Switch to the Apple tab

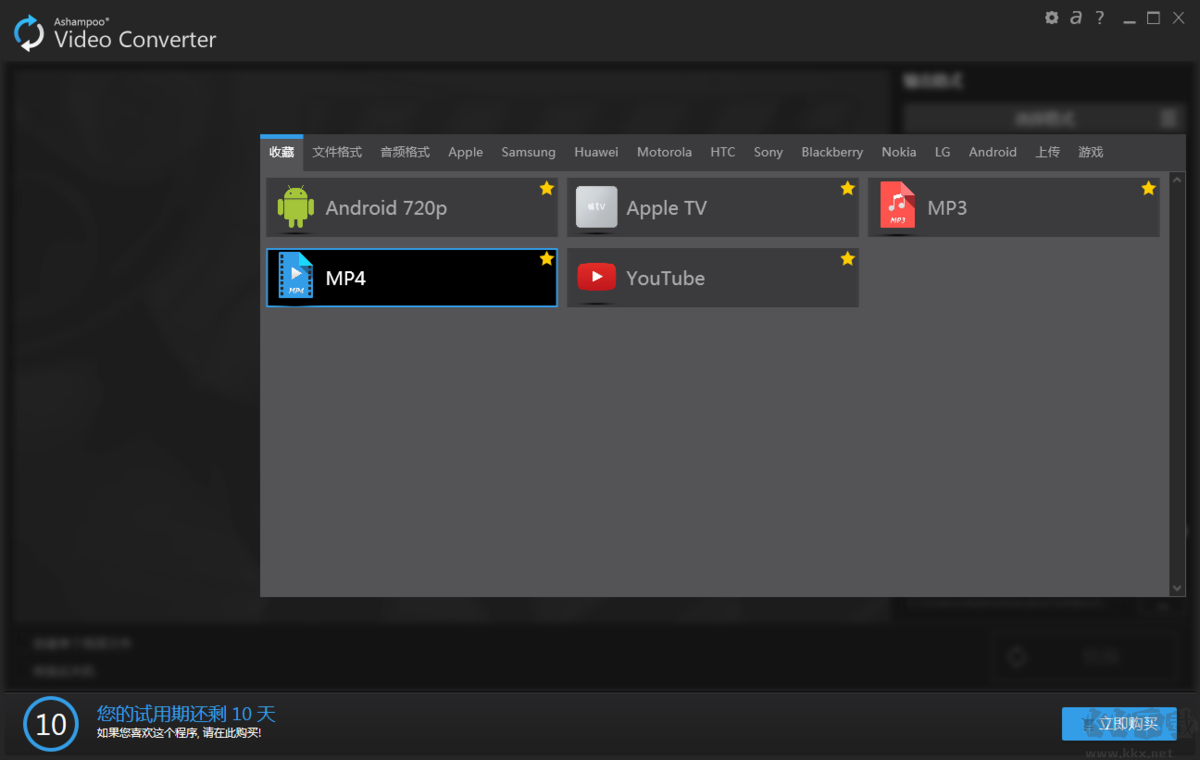click(465, 152)
